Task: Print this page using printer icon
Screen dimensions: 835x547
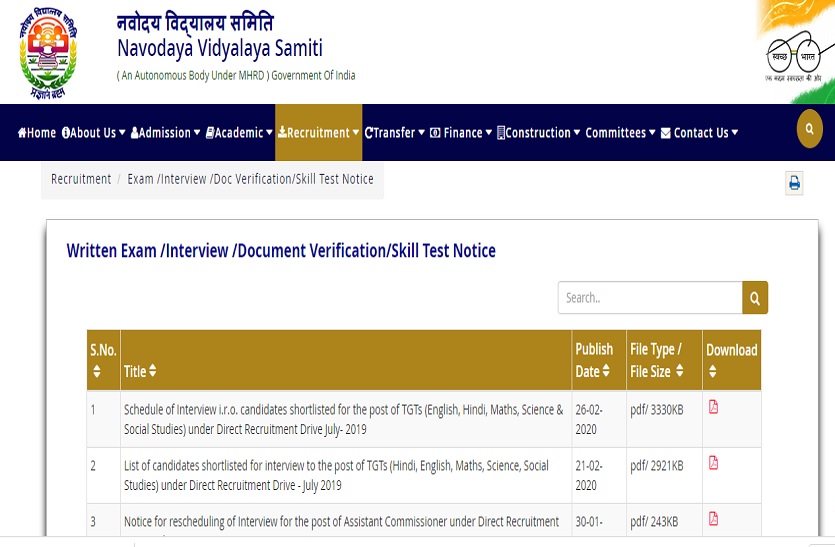Action: coord(794,183)
